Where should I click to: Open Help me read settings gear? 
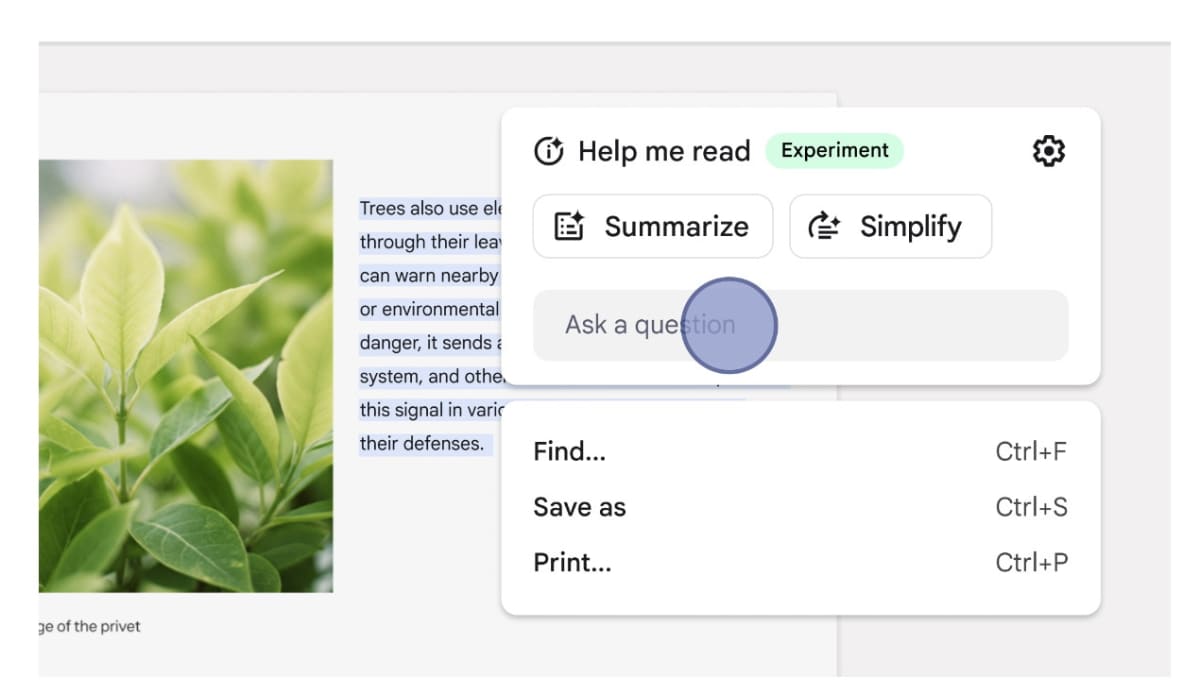pyautogui.click(x=1048, y=151)
